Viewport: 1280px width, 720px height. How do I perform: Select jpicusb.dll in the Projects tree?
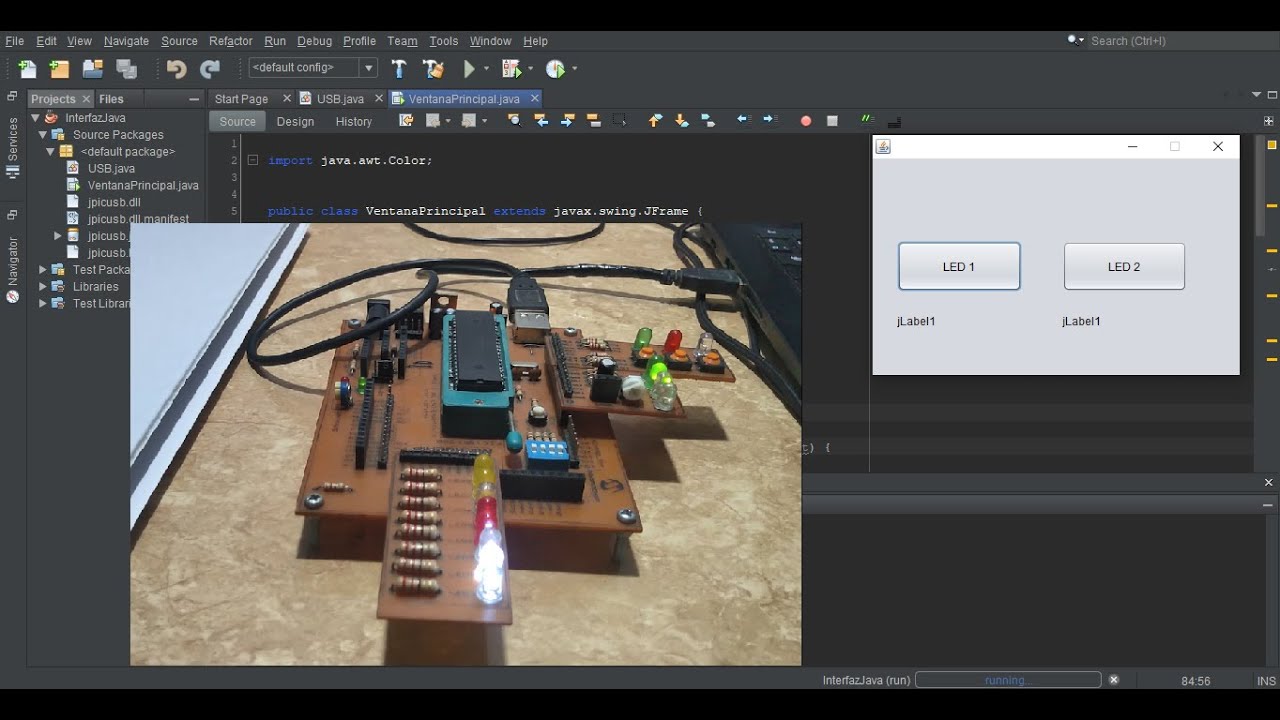pos(114,202)
